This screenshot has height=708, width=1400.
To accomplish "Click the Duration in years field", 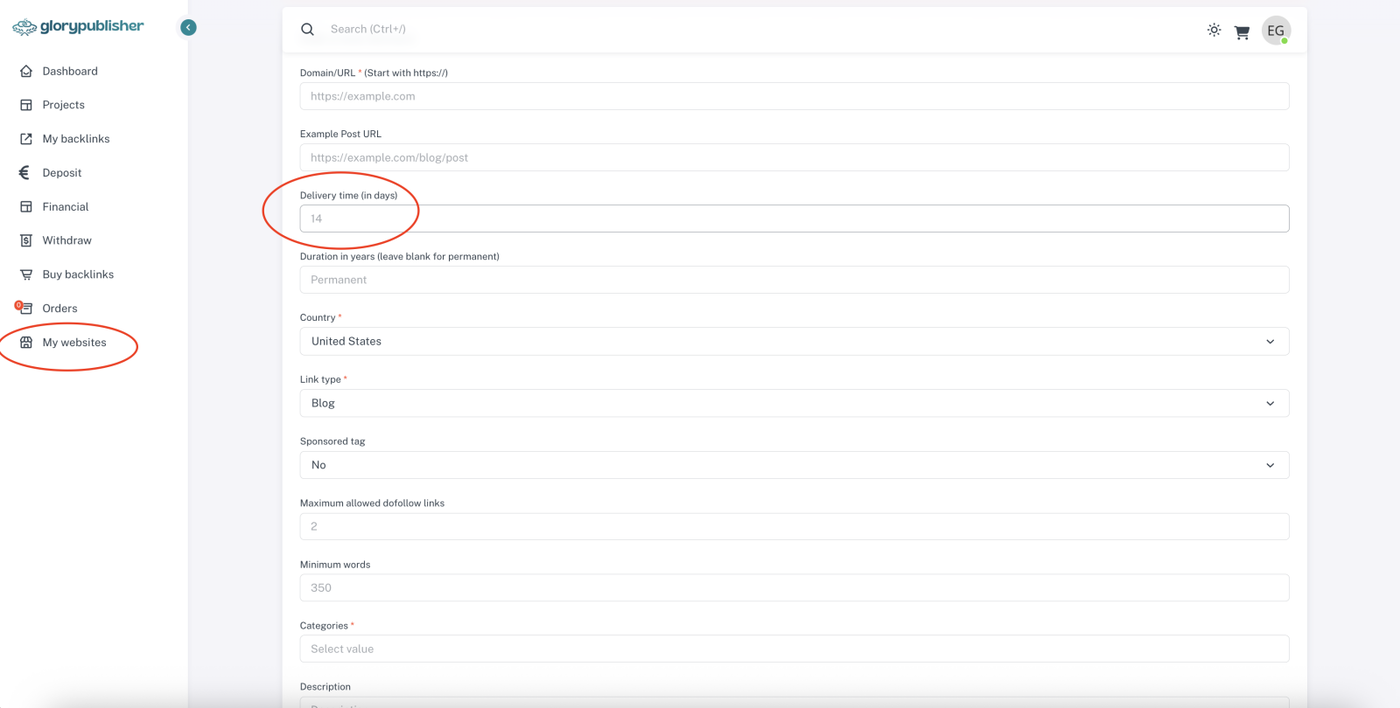I will click(794, 279).
